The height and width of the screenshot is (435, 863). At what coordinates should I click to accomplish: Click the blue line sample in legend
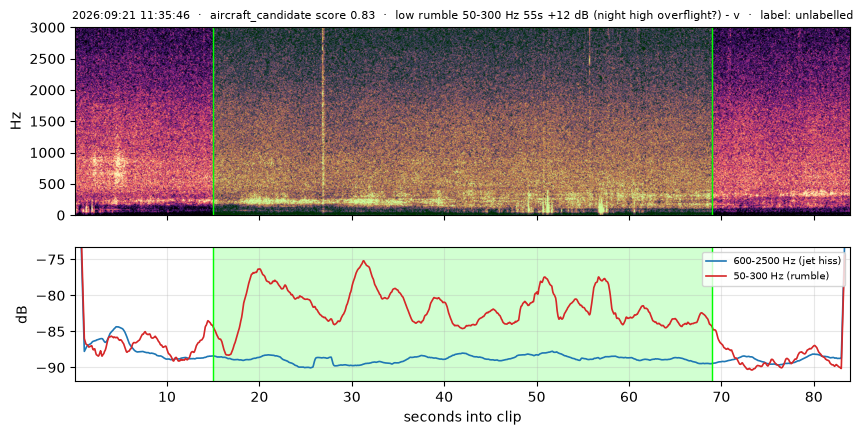[717, 261]
